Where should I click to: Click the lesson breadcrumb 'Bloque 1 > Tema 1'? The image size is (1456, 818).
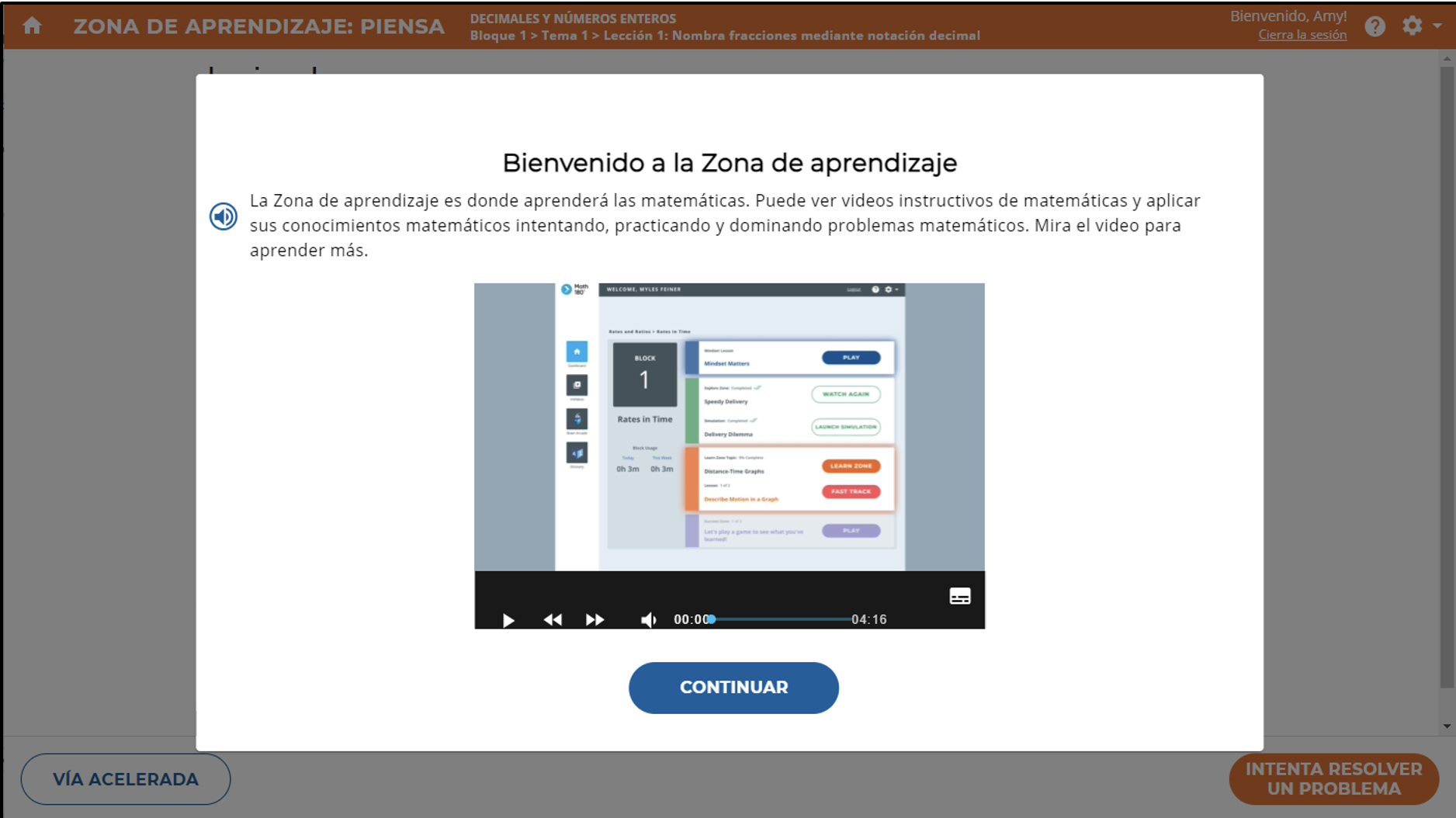point(529,36)
